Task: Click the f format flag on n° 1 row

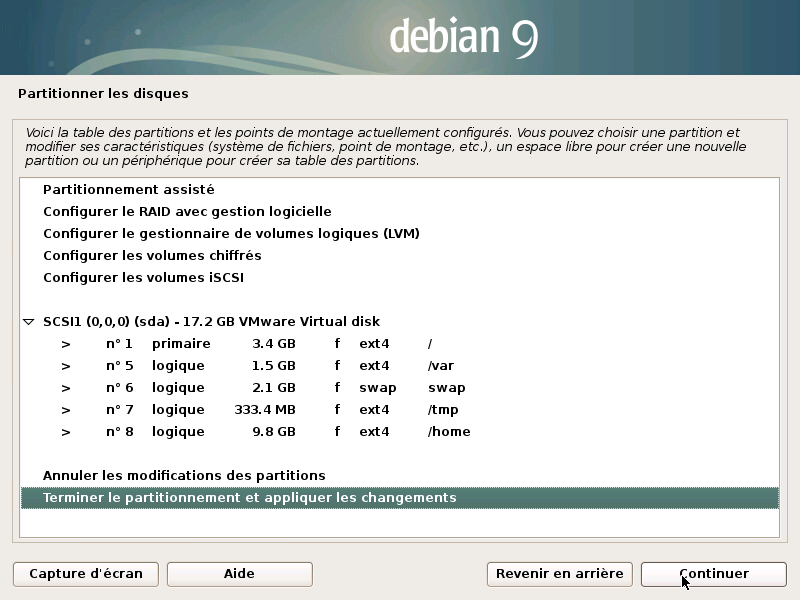Action: (x=337, y=344)
